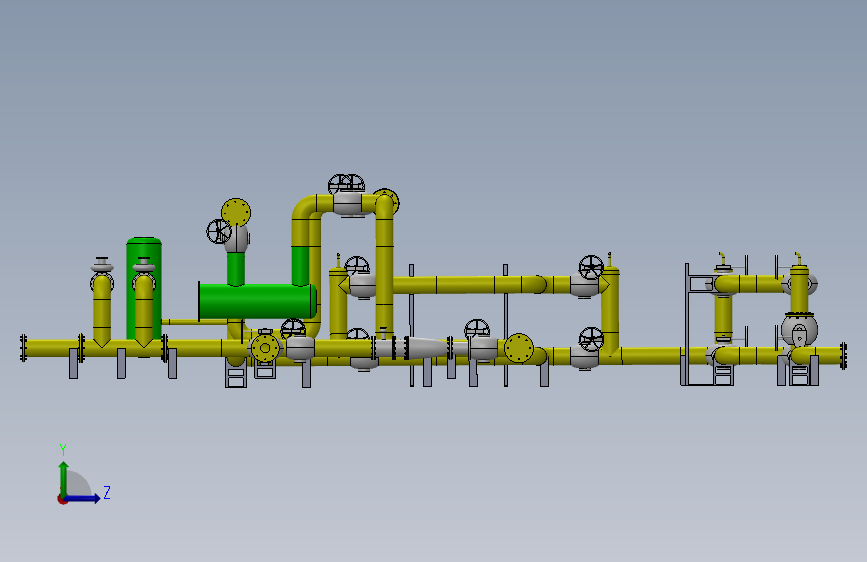
Task: Select the lower-right handwheel near vertical riser
Action: pos(591,339)
